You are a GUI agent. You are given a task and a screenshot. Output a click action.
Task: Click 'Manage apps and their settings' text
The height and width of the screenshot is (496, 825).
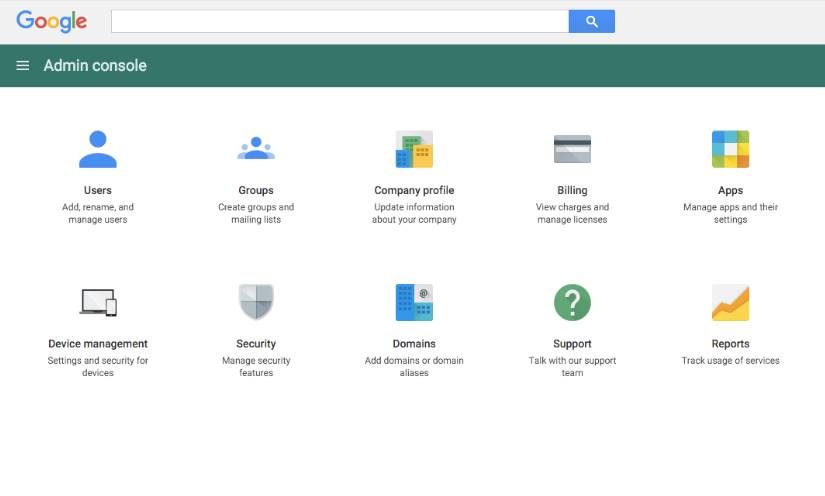tap(730, 214)
